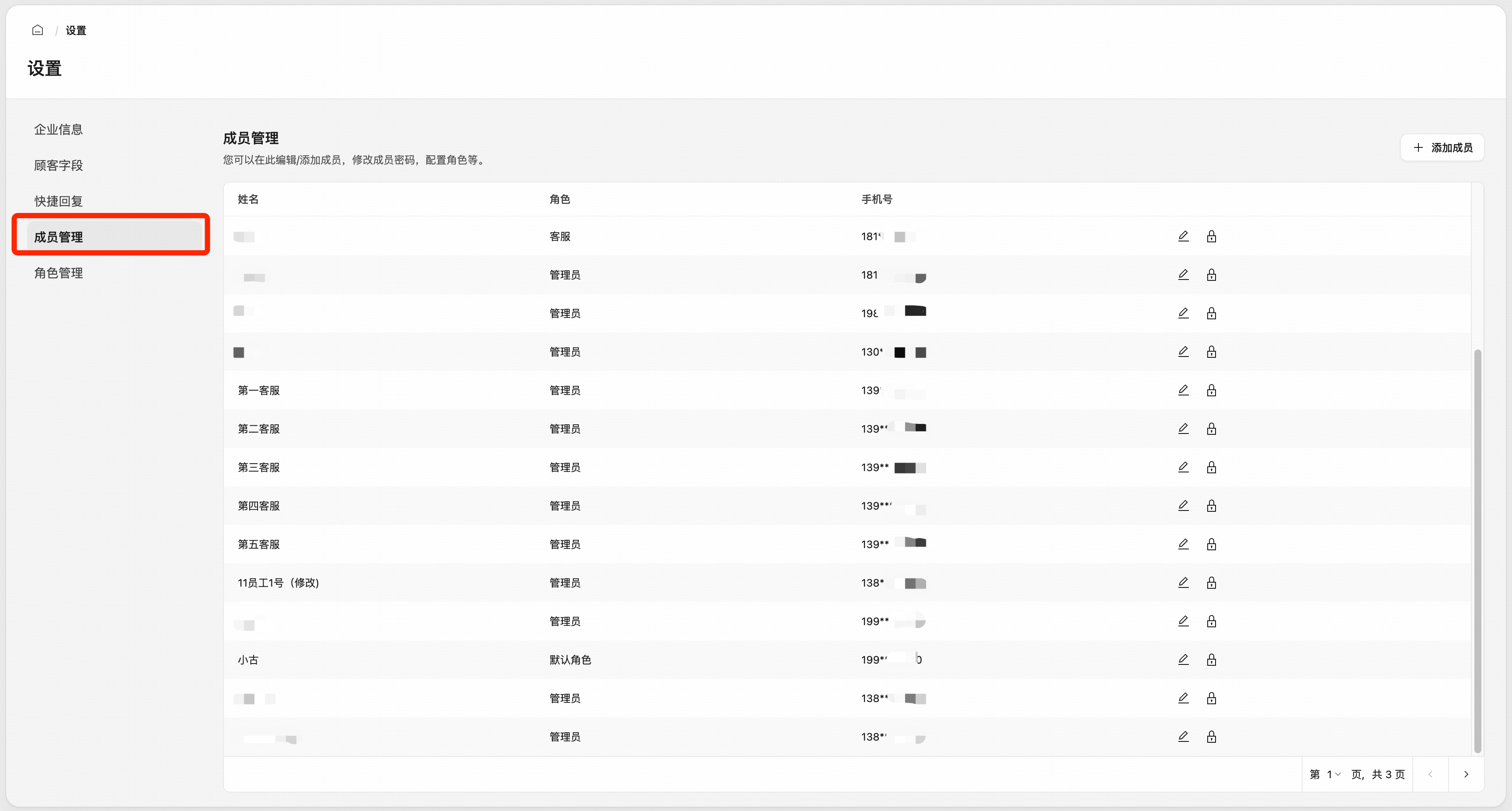Edit the 第一客服 member row

1183,391
